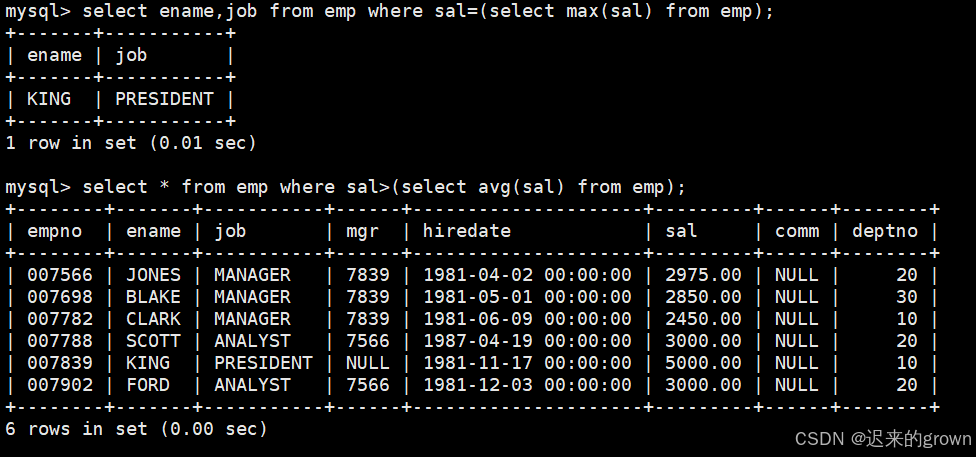Click the name 'BLAKE'
976x457 pixels.
pyautogui.click(x=153, y=297)
